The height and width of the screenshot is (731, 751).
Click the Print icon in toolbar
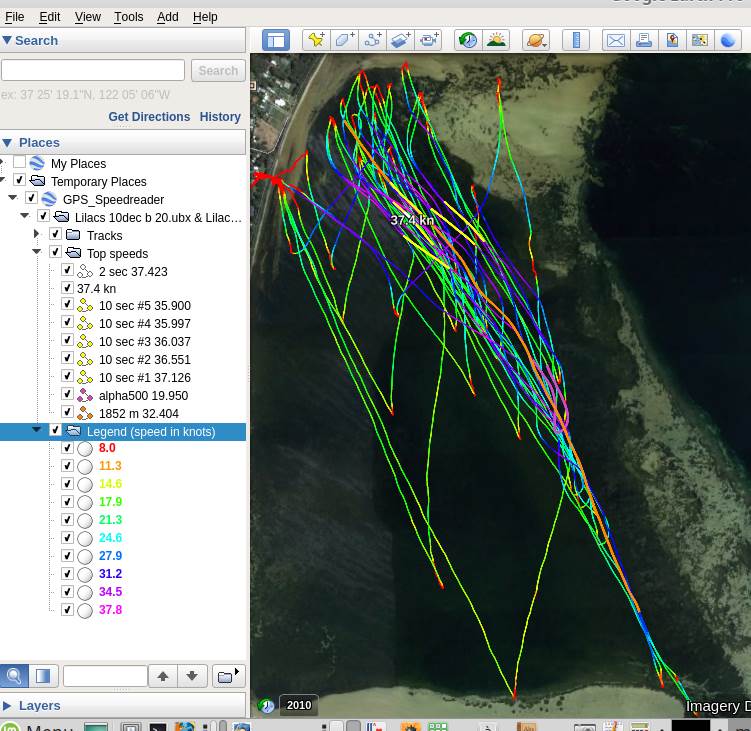(643, 40)
